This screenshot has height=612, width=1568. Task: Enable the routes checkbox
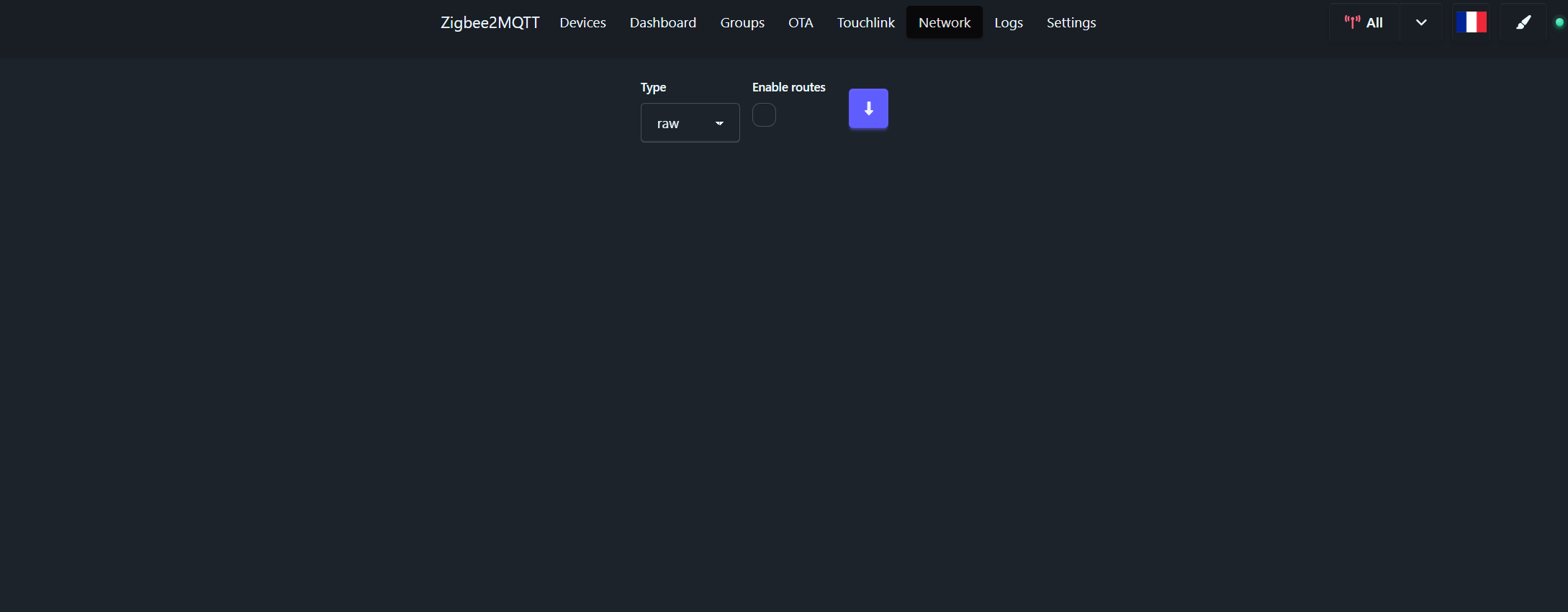coord(764,115)
